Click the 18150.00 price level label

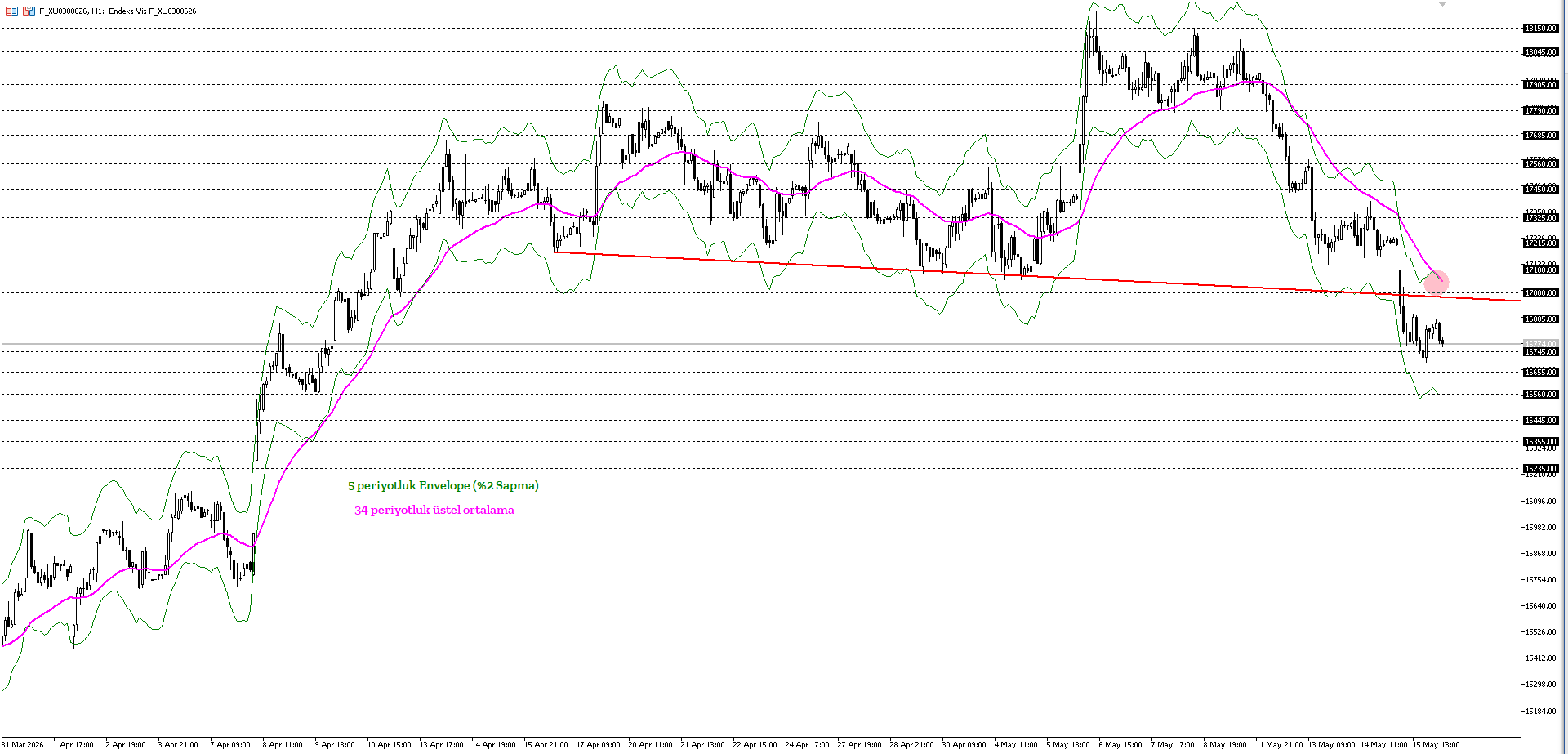click(1541, 29)
